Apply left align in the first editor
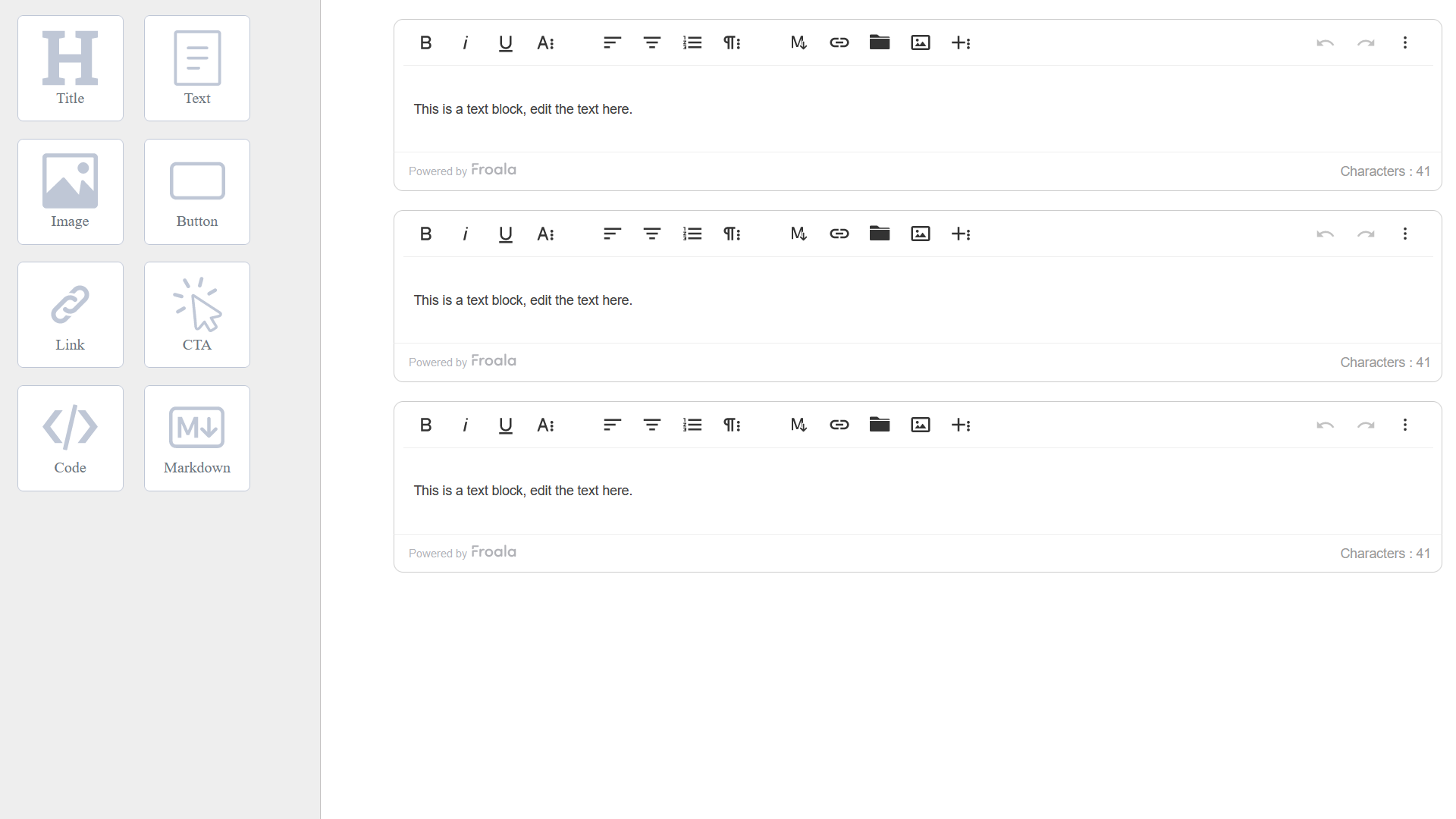 (612, 42)
